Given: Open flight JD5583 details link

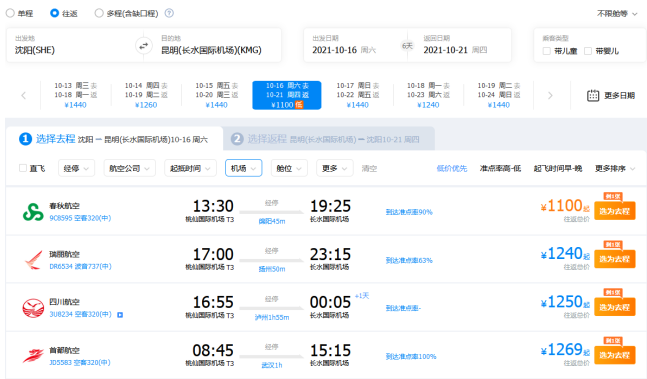Looking at the screenshot, I should click(80, 363).
